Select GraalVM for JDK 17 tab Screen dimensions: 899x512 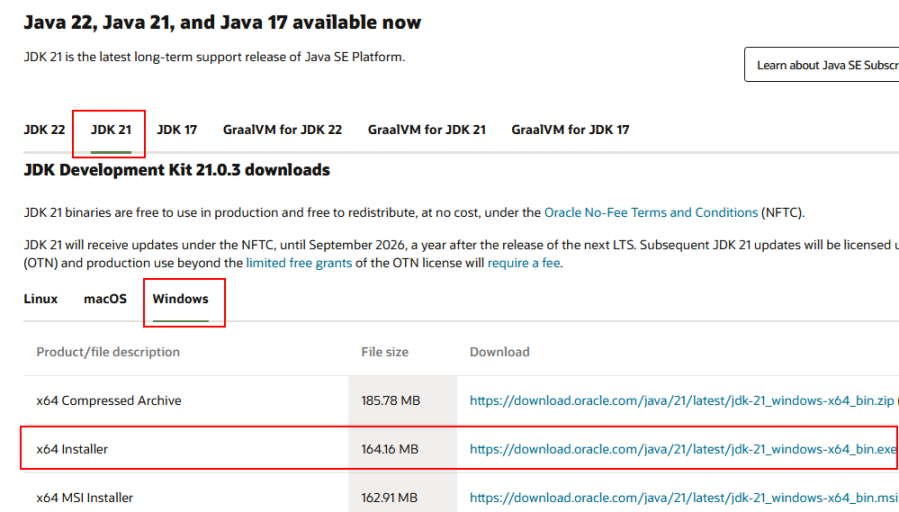570,130
